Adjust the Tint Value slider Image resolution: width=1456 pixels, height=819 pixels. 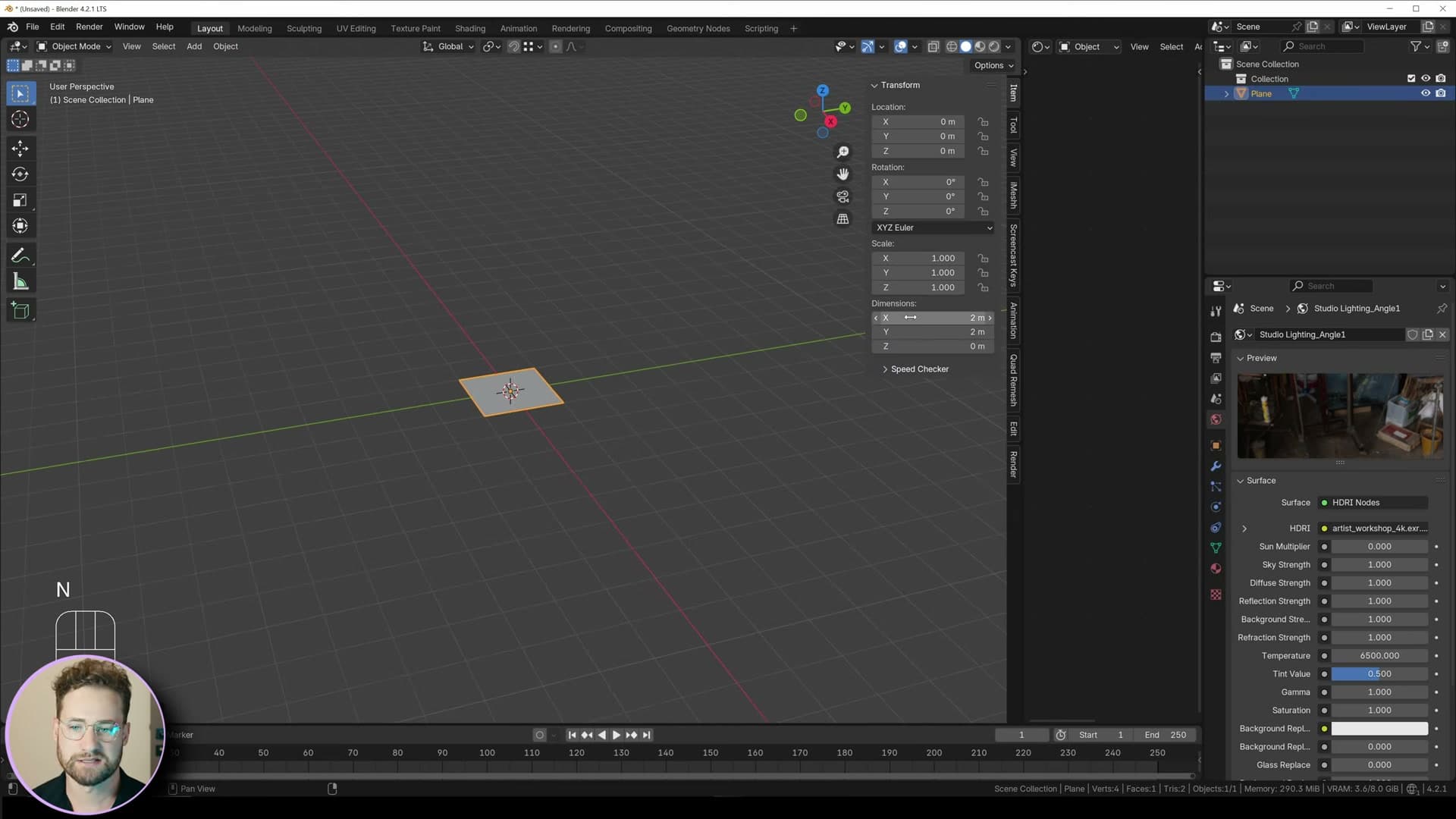pyautogui.click(x=1379, y=674)
